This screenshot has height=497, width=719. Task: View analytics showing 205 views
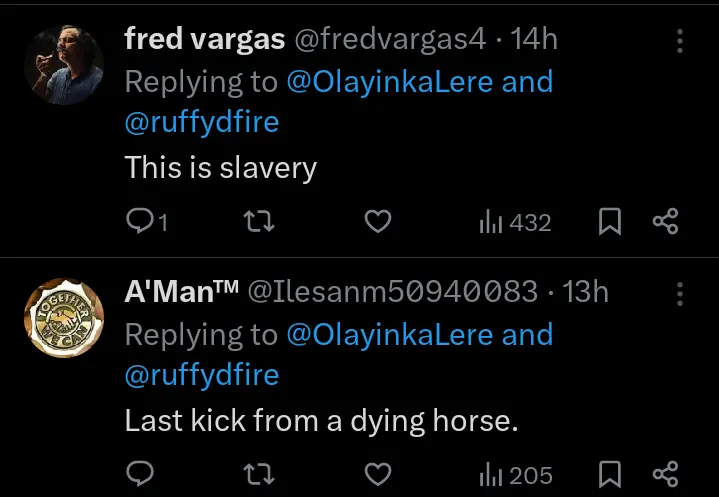516,473
